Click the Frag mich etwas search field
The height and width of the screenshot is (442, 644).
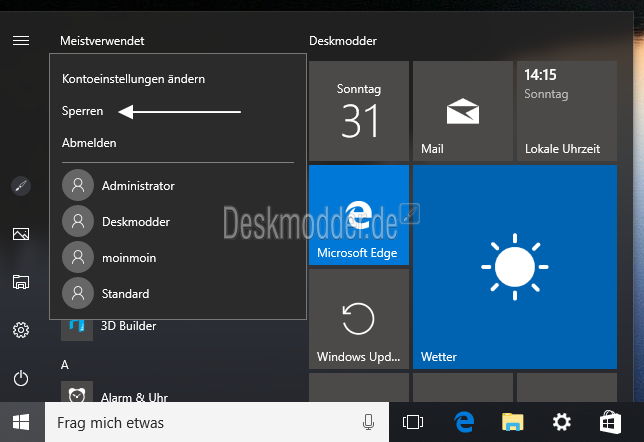click(x=217, y=422)
